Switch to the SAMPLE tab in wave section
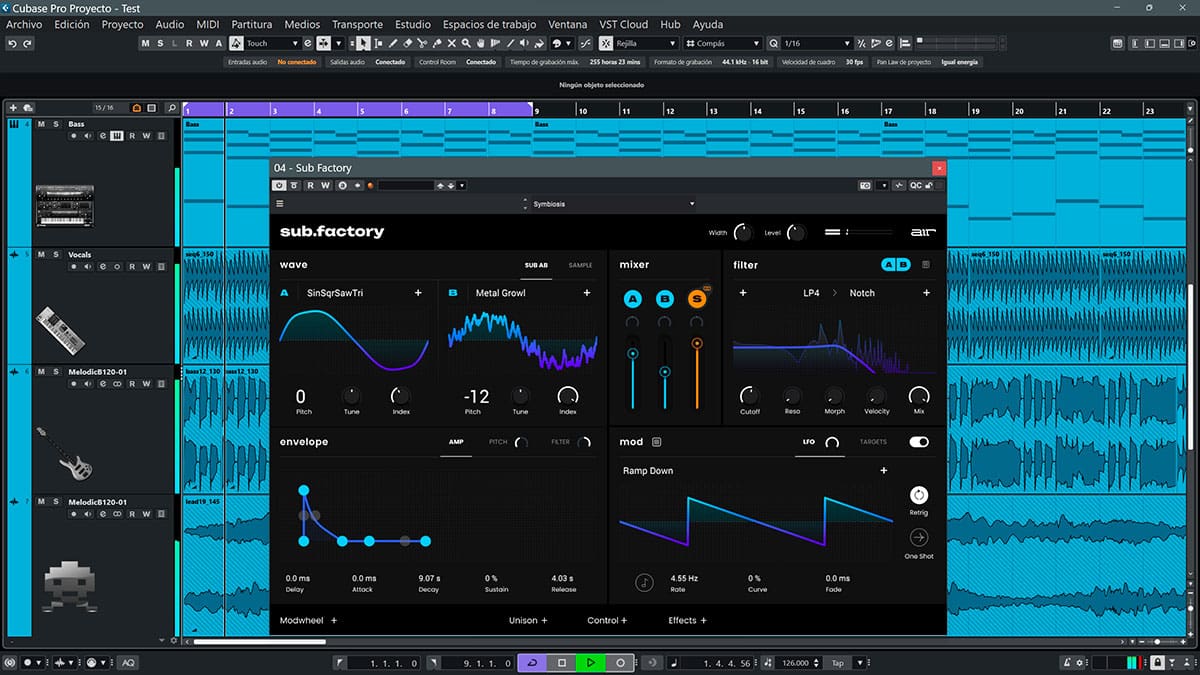The image size is (1200, 675). pyautogui.click(x=580, y=265)
